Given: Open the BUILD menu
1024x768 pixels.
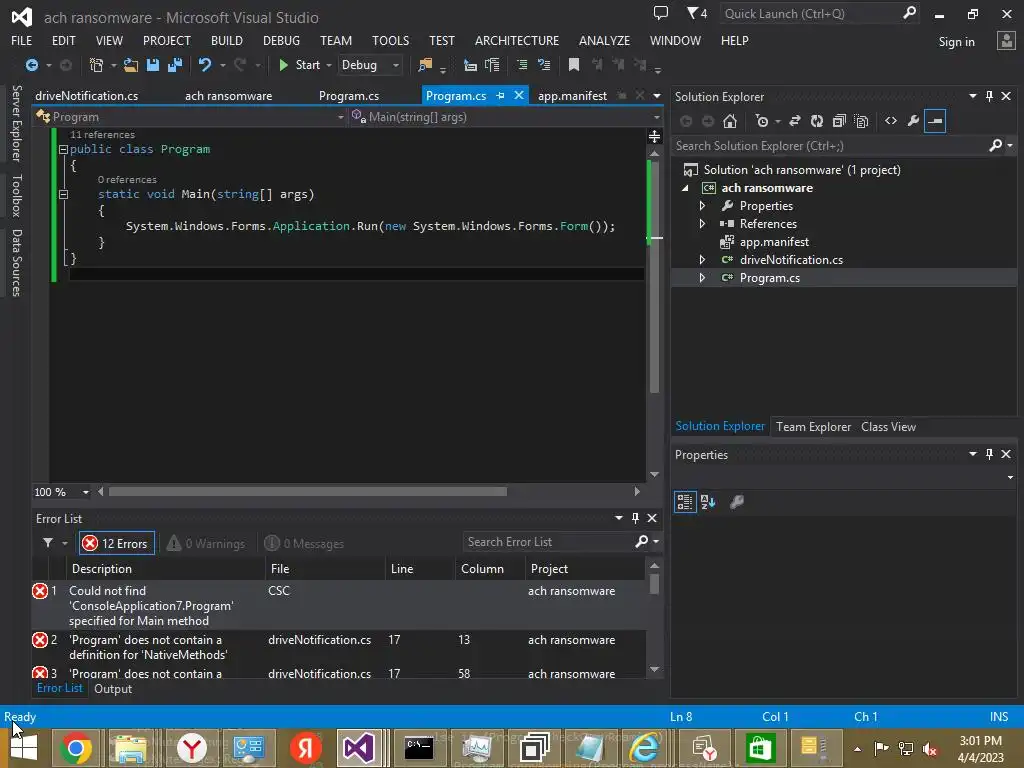Looking at the screenshot, I should [x=227, y=40].
